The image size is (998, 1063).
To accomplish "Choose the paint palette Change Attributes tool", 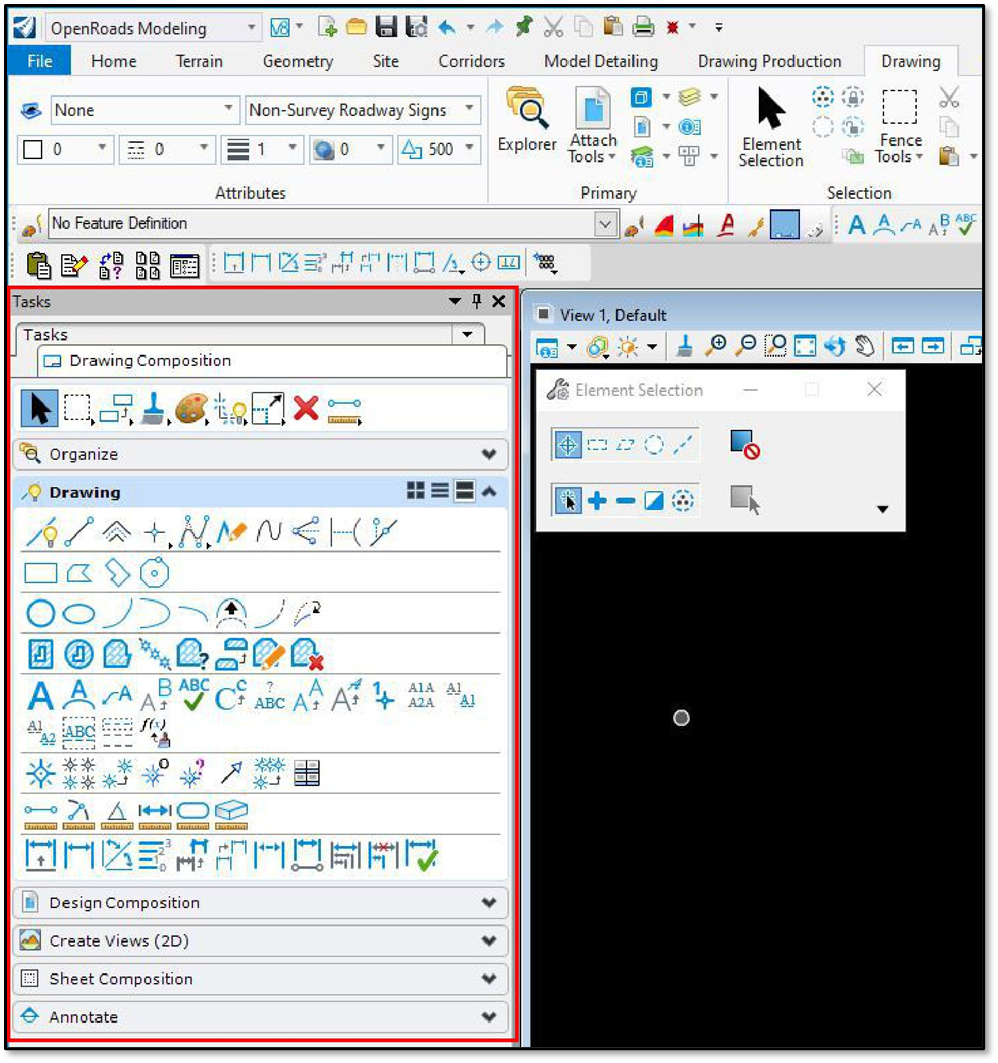I will [191, 409].
